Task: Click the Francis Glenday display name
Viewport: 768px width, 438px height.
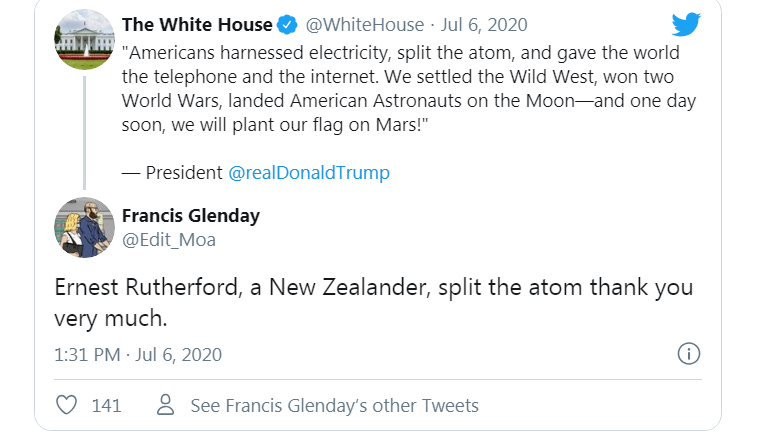Action: click(x=190, y=216)
